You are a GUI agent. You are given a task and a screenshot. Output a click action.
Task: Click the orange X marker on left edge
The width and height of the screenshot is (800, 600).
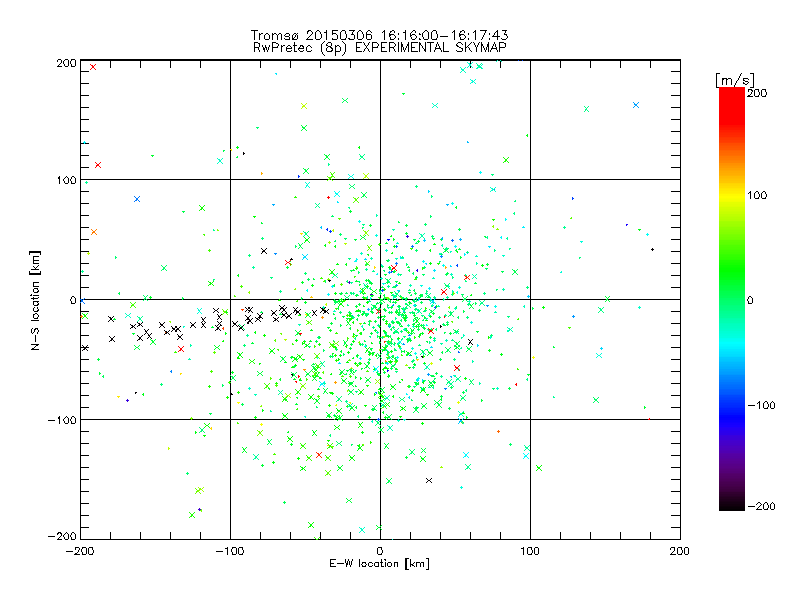(94, 232)
